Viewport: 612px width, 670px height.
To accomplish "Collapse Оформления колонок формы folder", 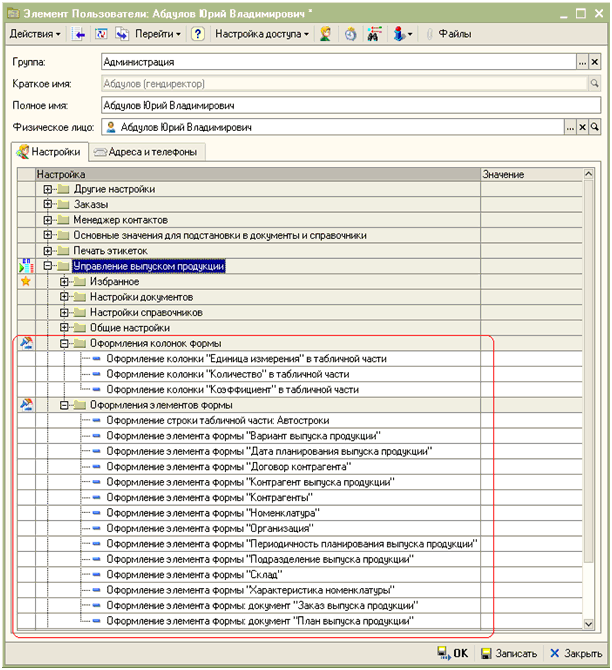I will click(64, 343).
